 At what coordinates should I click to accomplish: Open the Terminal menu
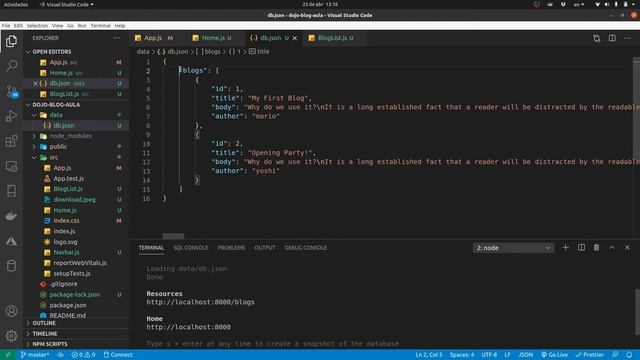point(100,25)
